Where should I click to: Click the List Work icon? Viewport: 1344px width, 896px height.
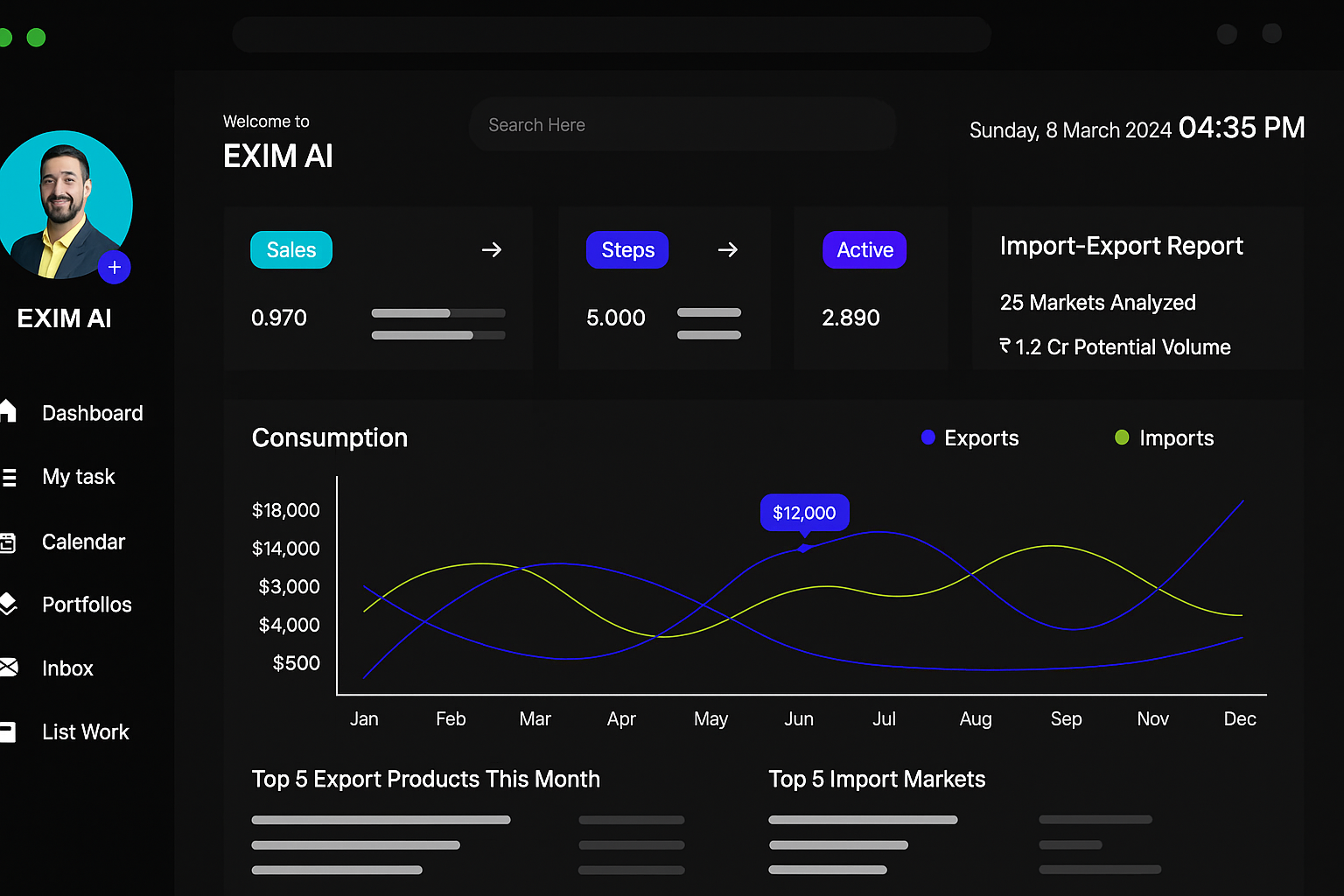click(x=8, y=731)
